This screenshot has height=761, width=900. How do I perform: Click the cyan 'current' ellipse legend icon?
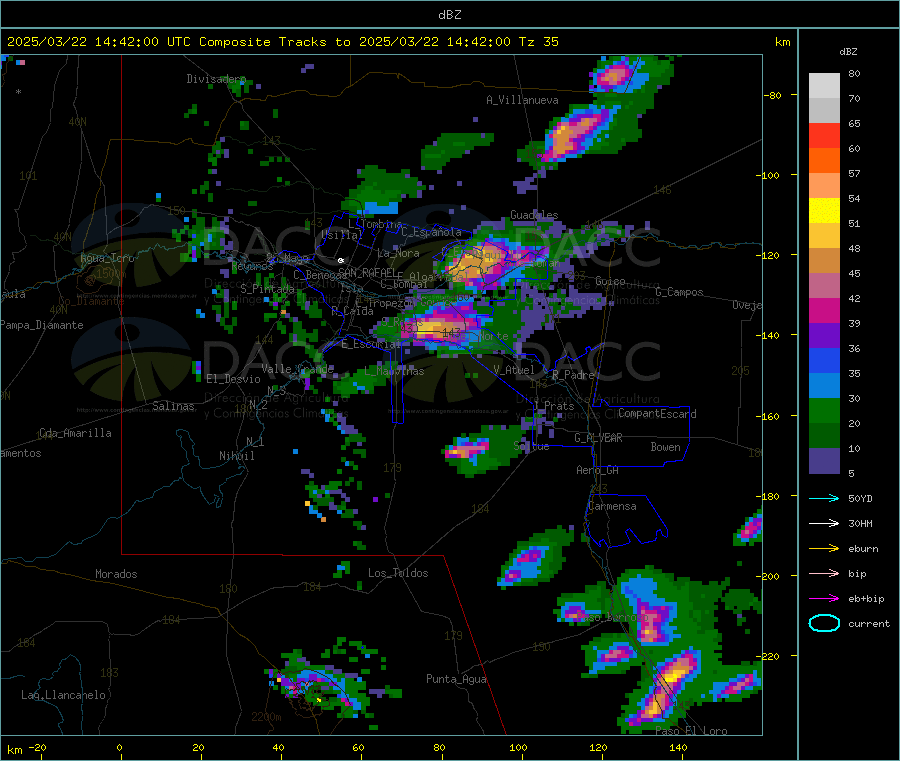click(x=824, y=623)
